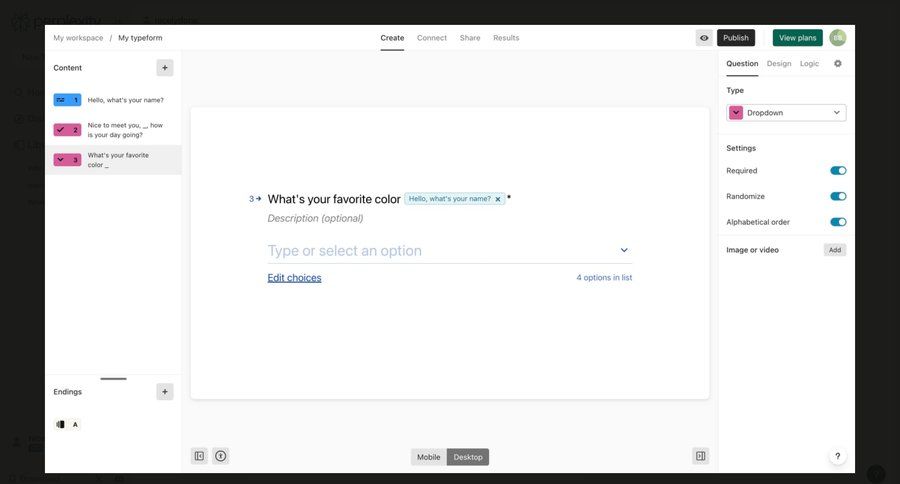Viewport: 900px width, 484px height.
Task: Click the accessibility icon at bottom left
Action: pyautogui.click(x=220, y=456)
